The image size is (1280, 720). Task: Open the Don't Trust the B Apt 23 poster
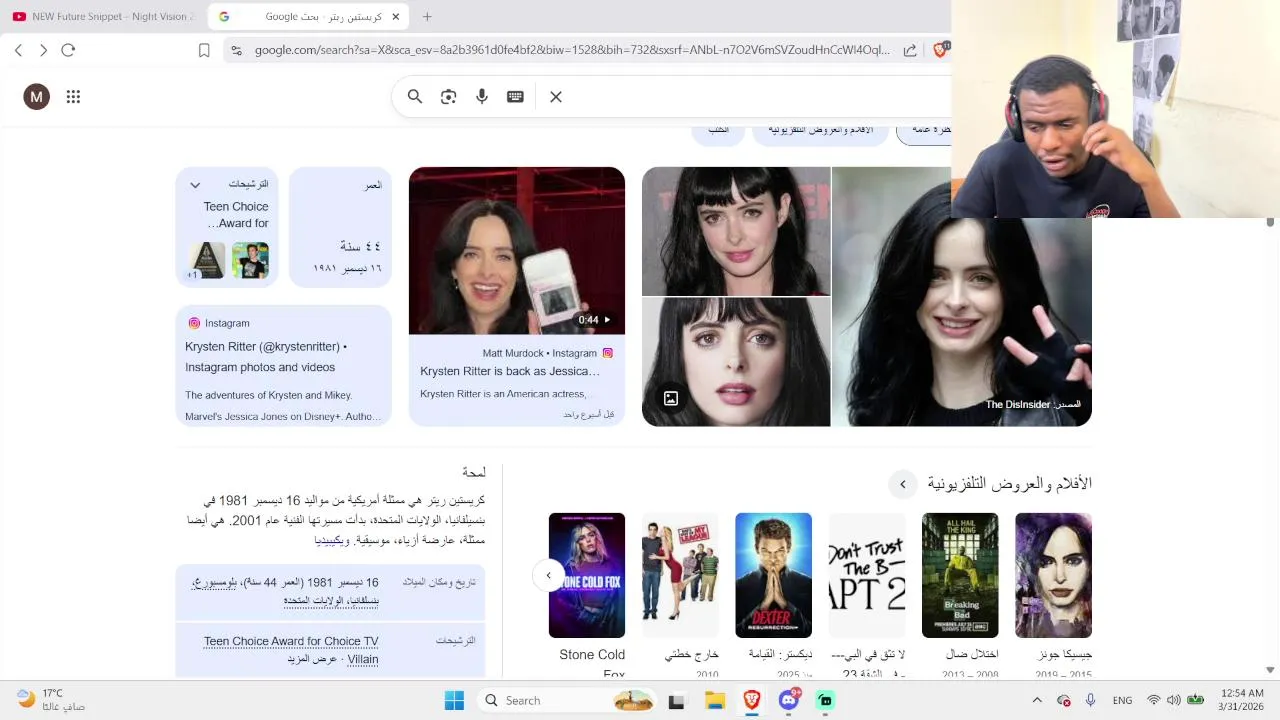pos(867,575)
